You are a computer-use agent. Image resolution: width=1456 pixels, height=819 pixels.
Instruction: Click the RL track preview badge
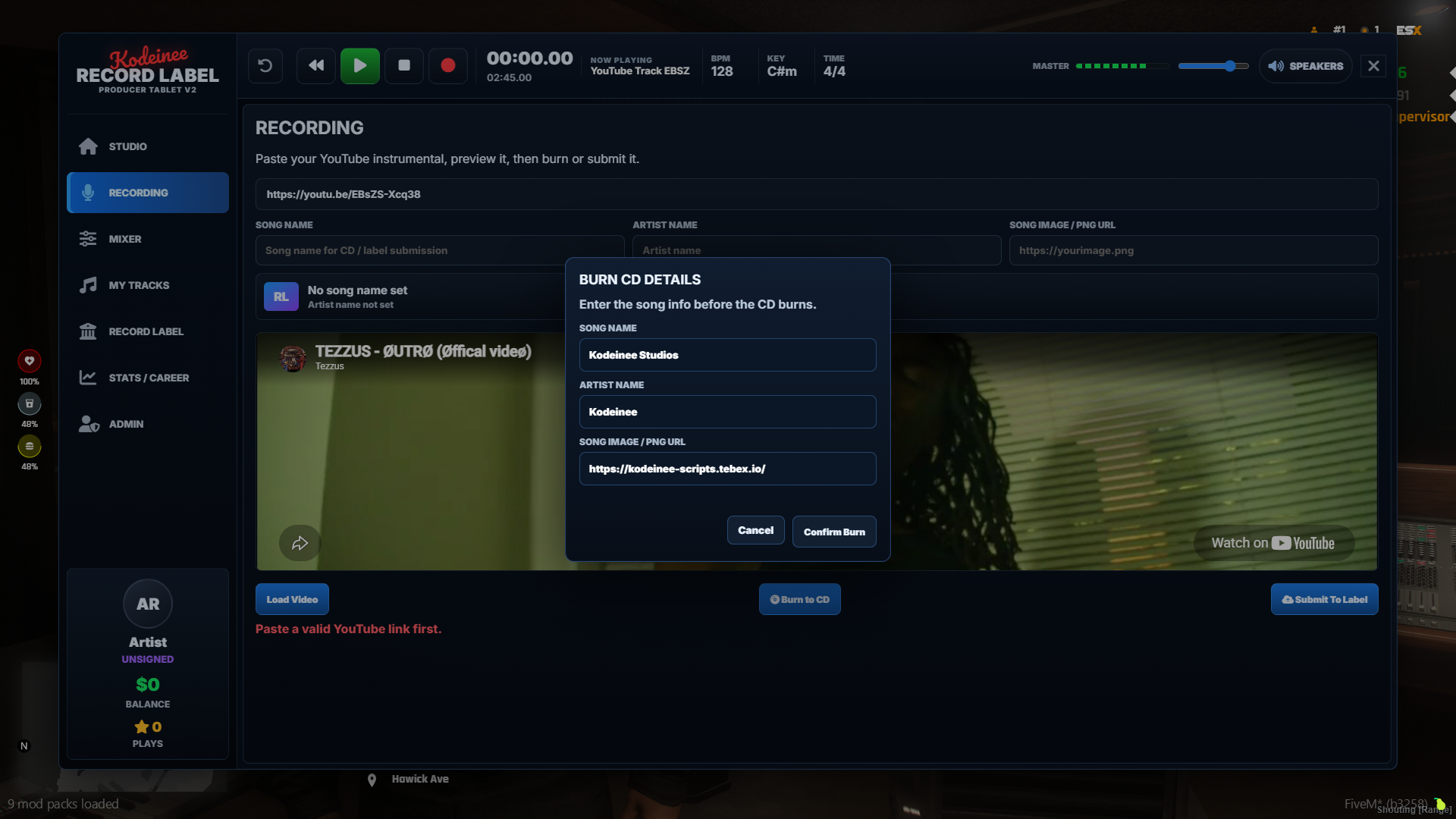[281, 297]
